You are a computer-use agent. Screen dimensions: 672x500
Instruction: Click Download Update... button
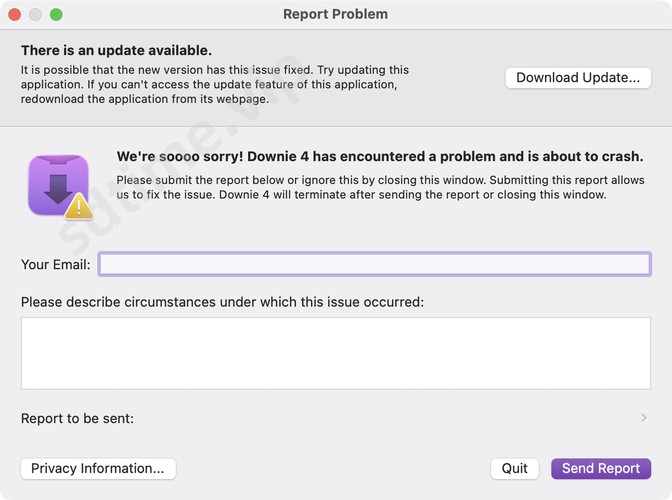[x=578, y=78]
